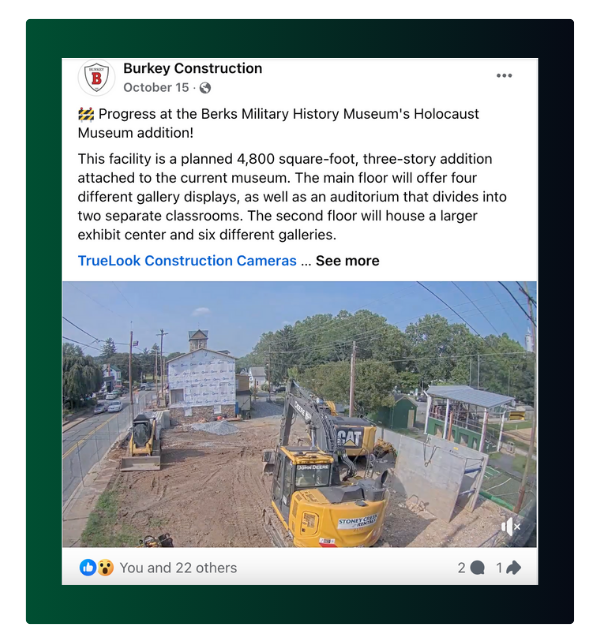Click the wow emoji reaction icon
The height and width of the screenshot is (643, 600).
[106, 568]
